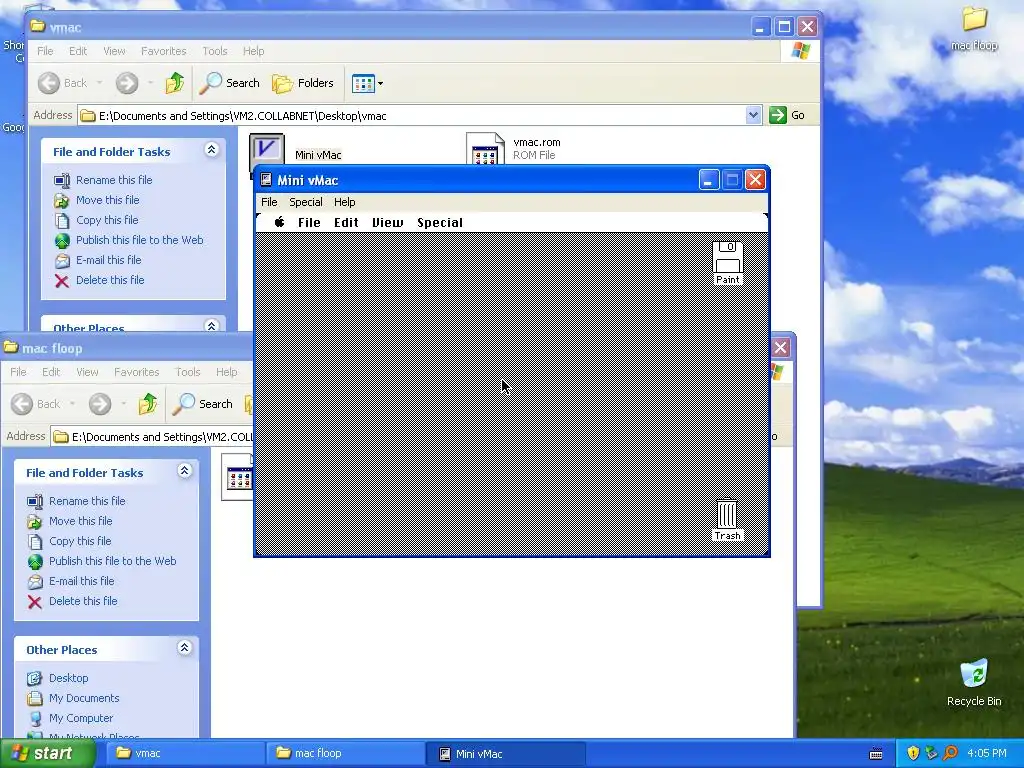This screenshot has width=1024, height=768.
Task: Click mac floop address bar path
Action: click(162, 437)
